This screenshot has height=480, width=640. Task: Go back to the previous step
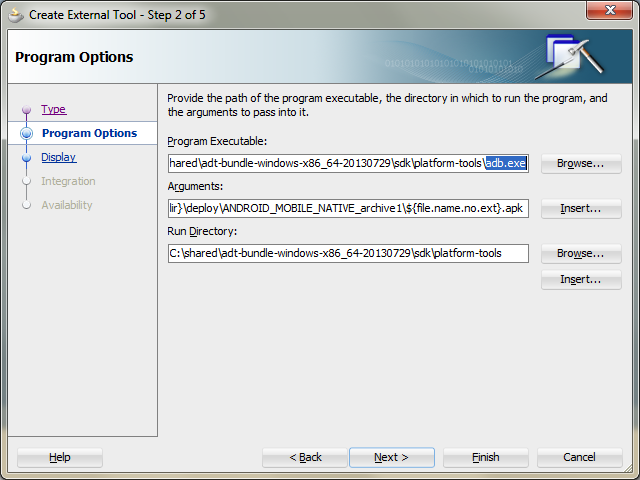pyautogui.click(x=305, y=458)
